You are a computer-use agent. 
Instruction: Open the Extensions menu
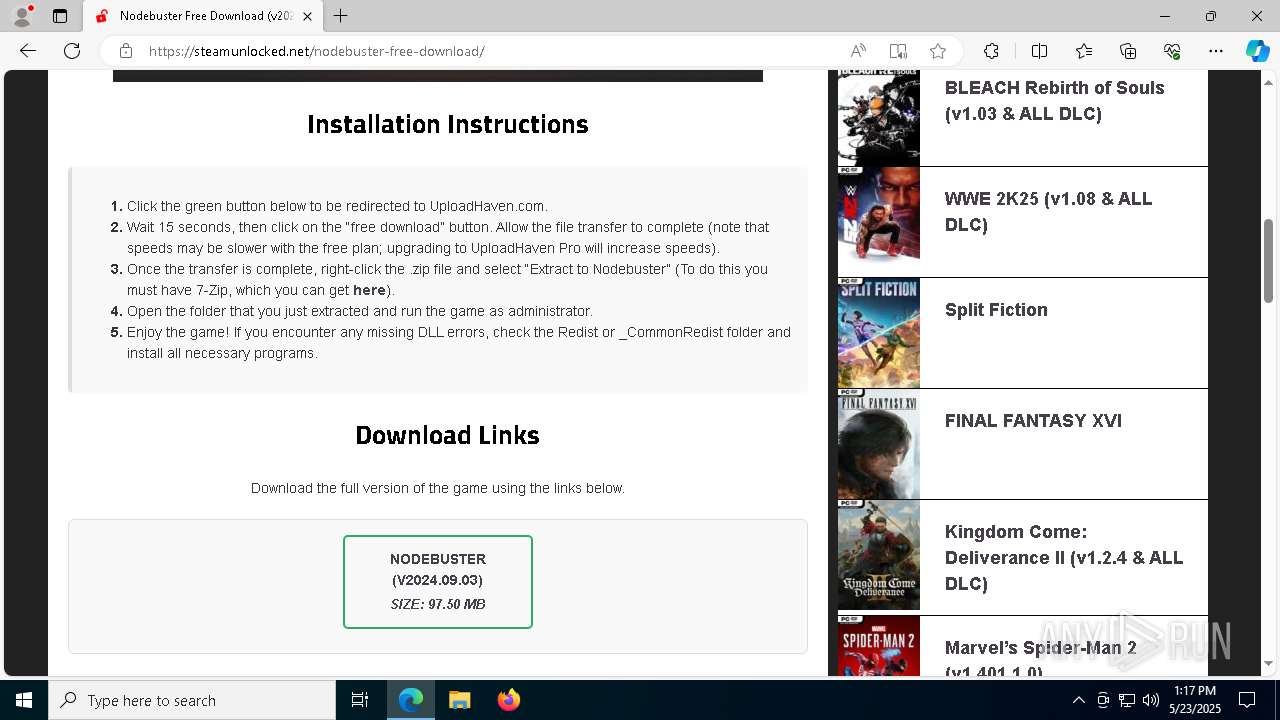click(991, 51)
